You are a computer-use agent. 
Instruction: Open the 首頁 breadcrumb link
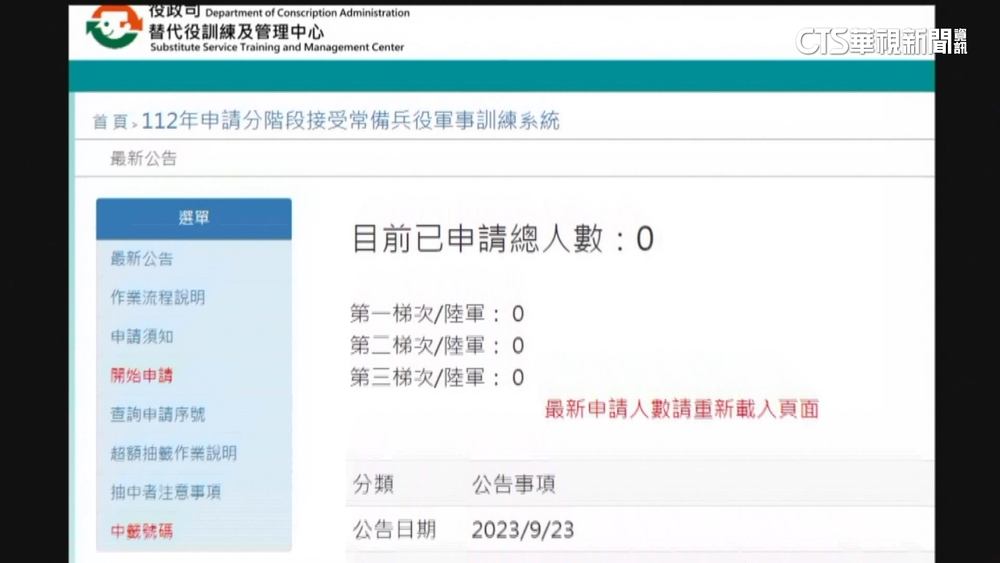click(110, 122)
